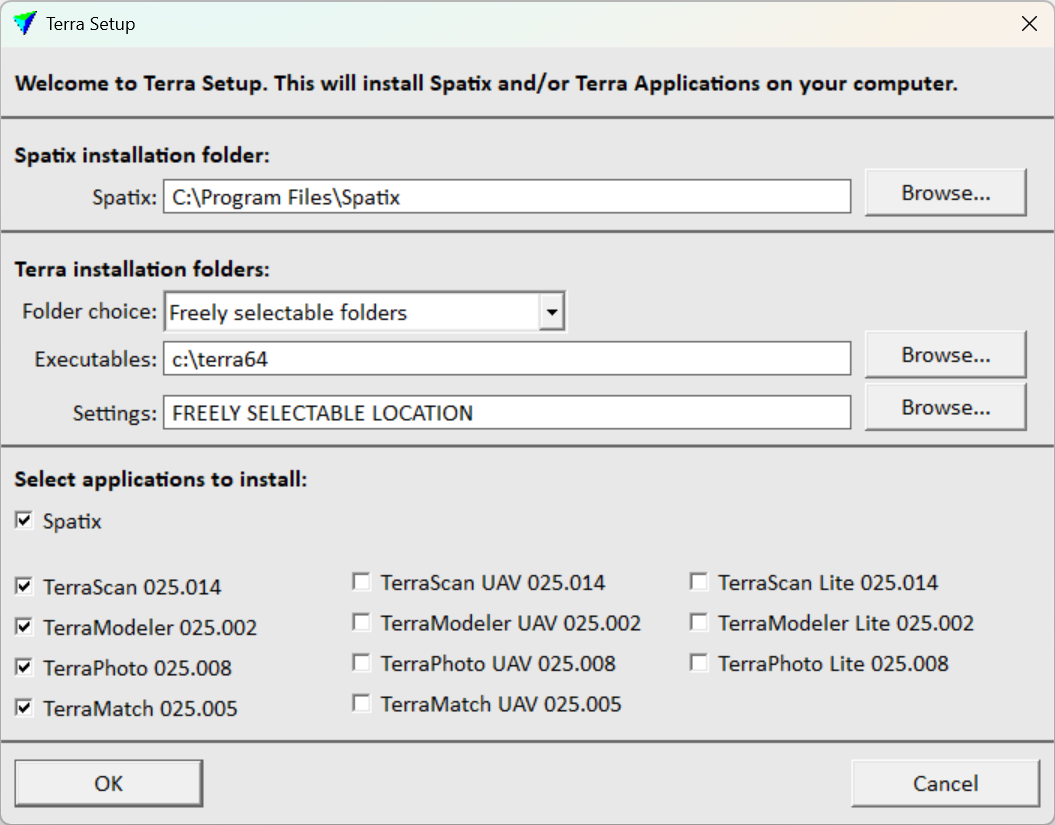Tick the TerraMatch UAV 025.005 checkbox
The width and height of the screenshot is (1055, 825).
(362, 704)
